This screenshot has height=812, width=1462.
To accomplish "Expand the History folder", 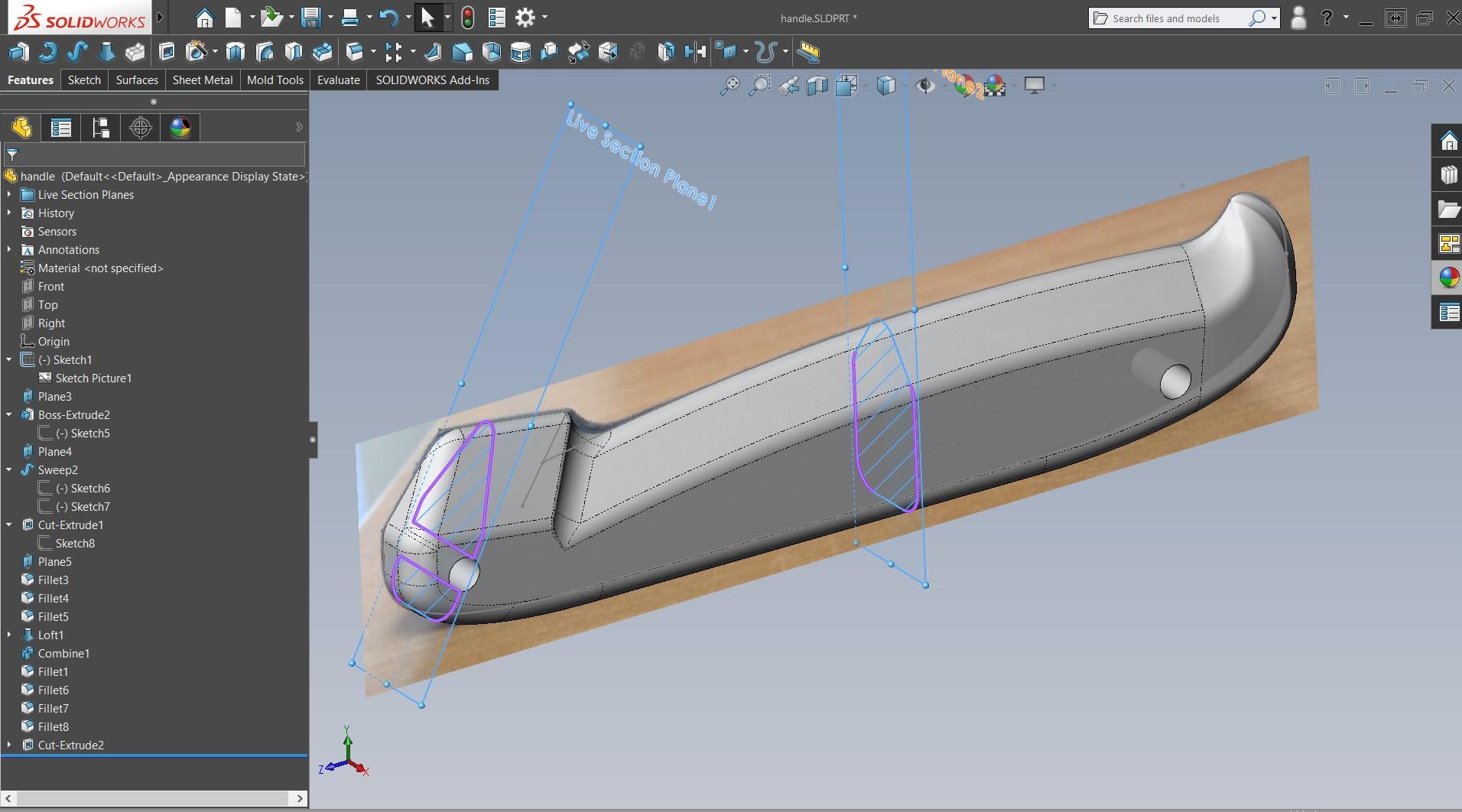I will [9, 213].
